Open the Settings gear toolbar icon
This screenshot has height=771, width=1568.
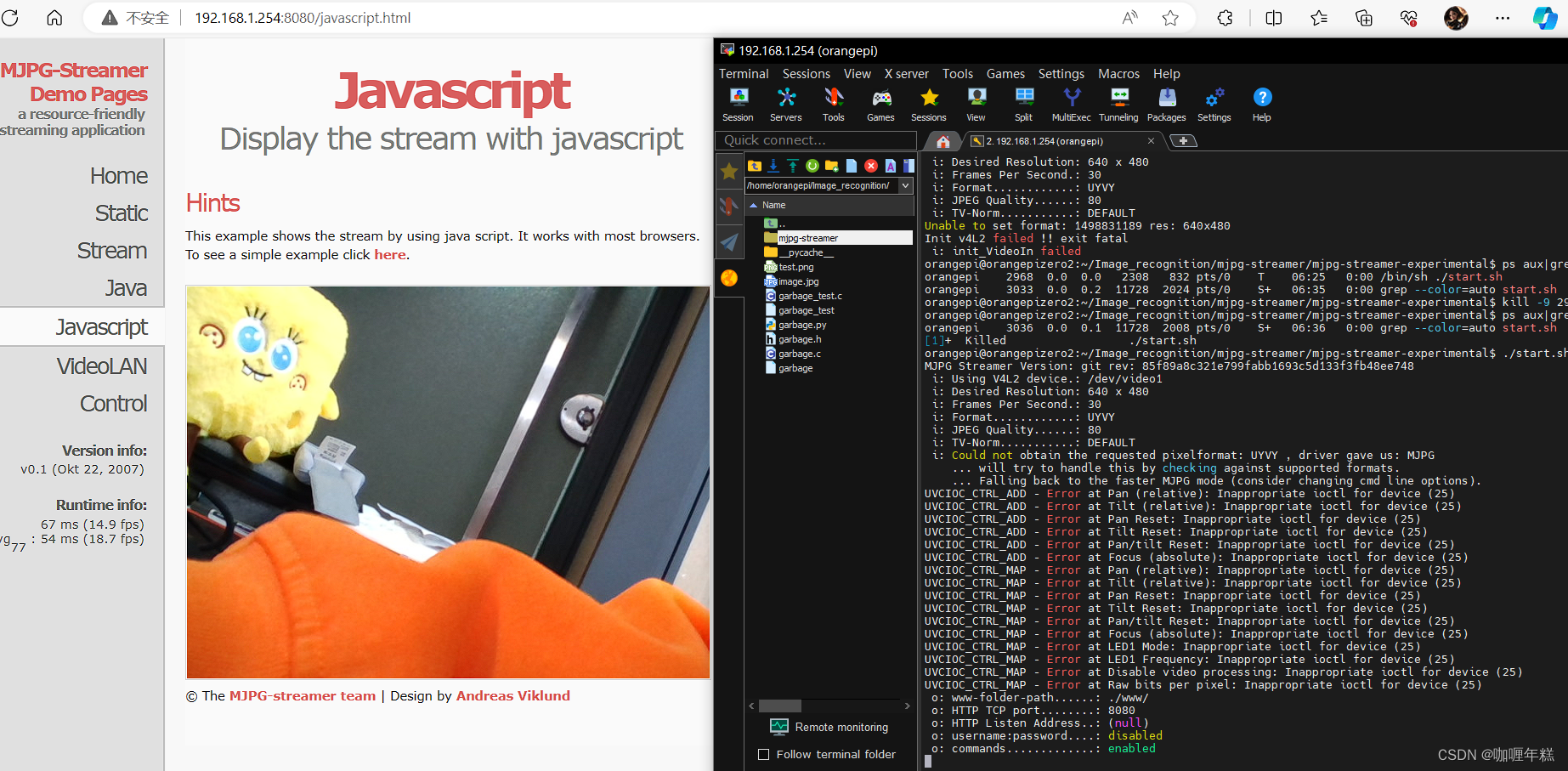pos(1214,105)
